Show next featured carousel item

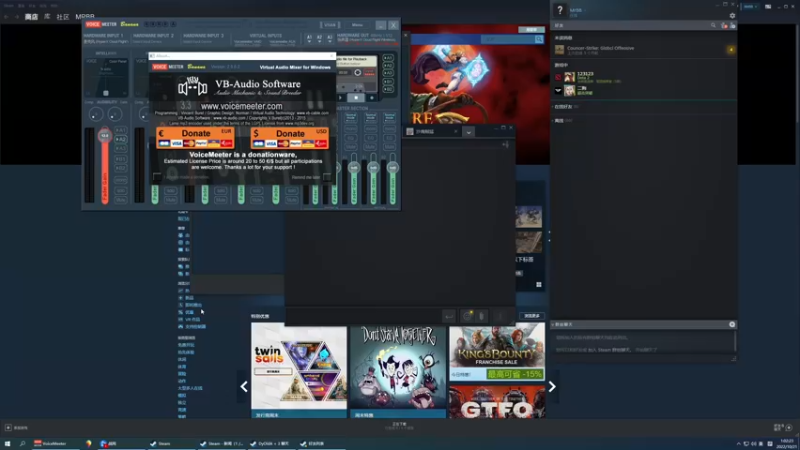[x=552, y=387]
